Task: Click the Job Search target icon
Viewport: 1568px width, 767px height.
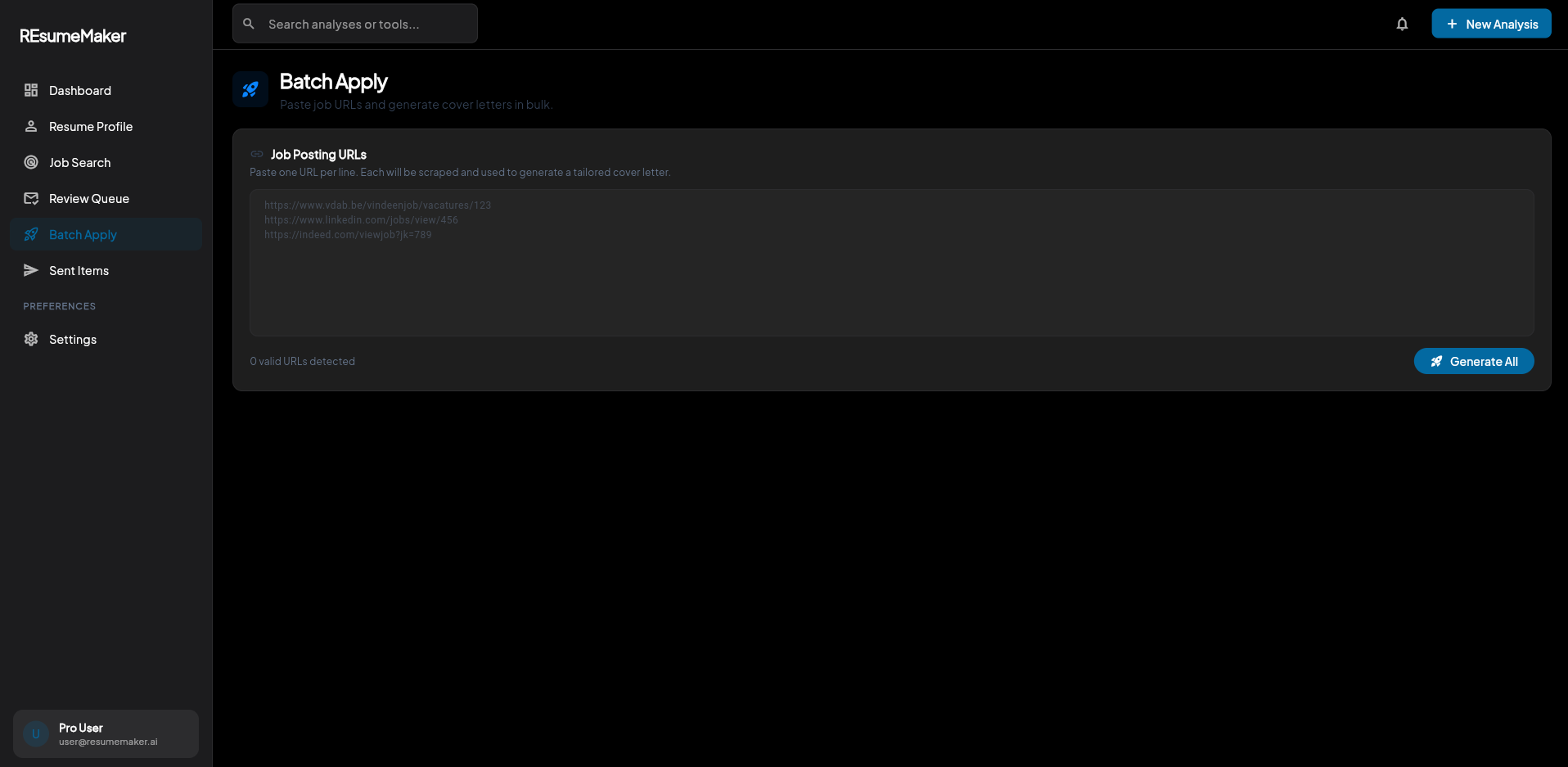Action: (x=31, y=162)
